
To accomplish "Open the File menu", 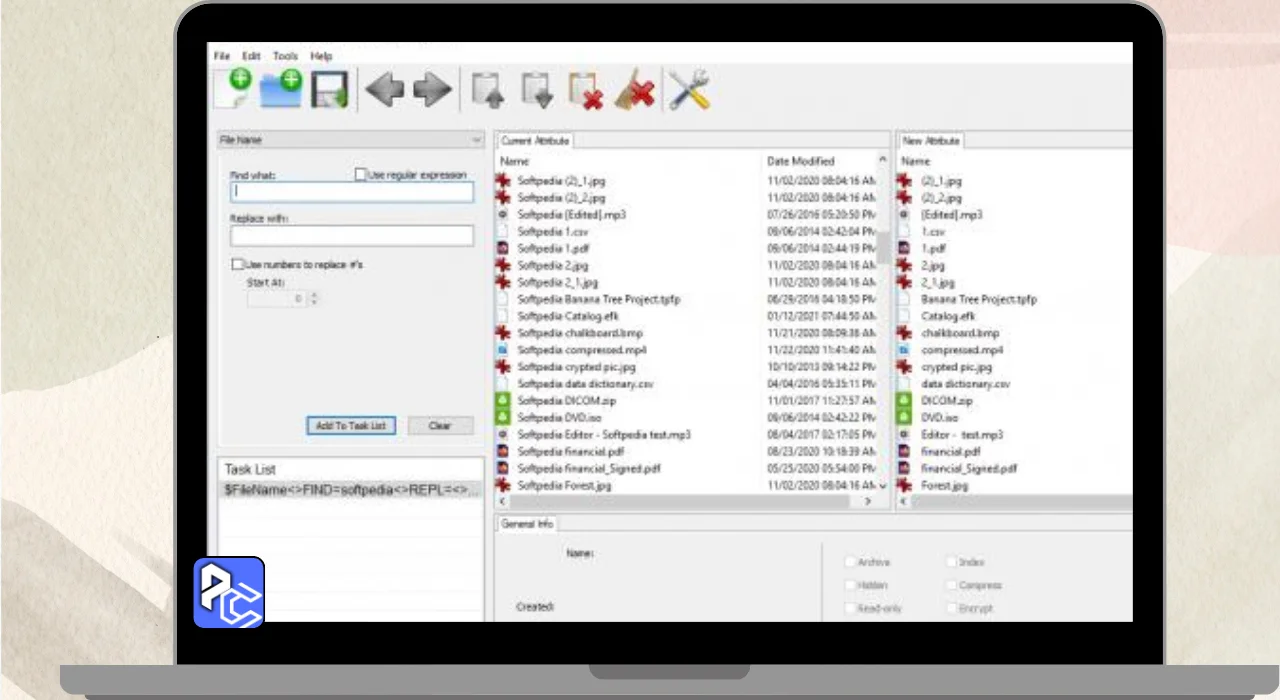I will [222, 57].
